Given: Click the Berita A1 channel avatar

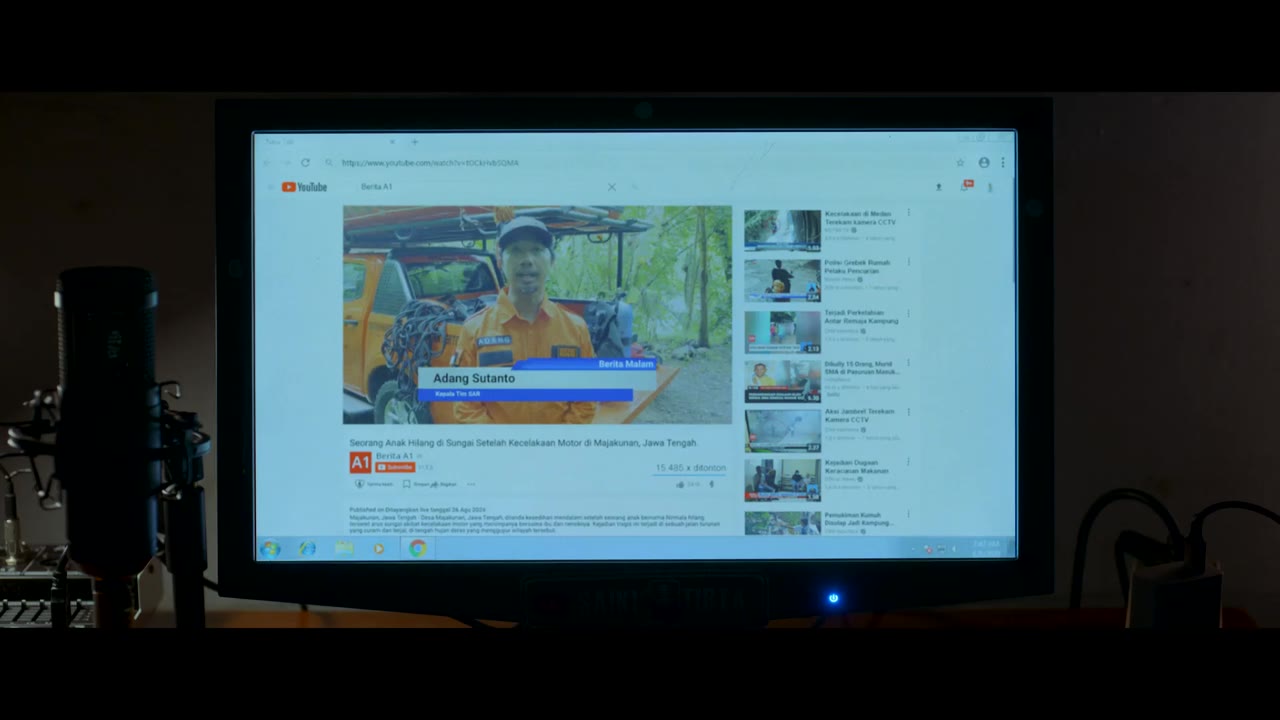Looking at the screenshot, I should click(x=360, y=462).
